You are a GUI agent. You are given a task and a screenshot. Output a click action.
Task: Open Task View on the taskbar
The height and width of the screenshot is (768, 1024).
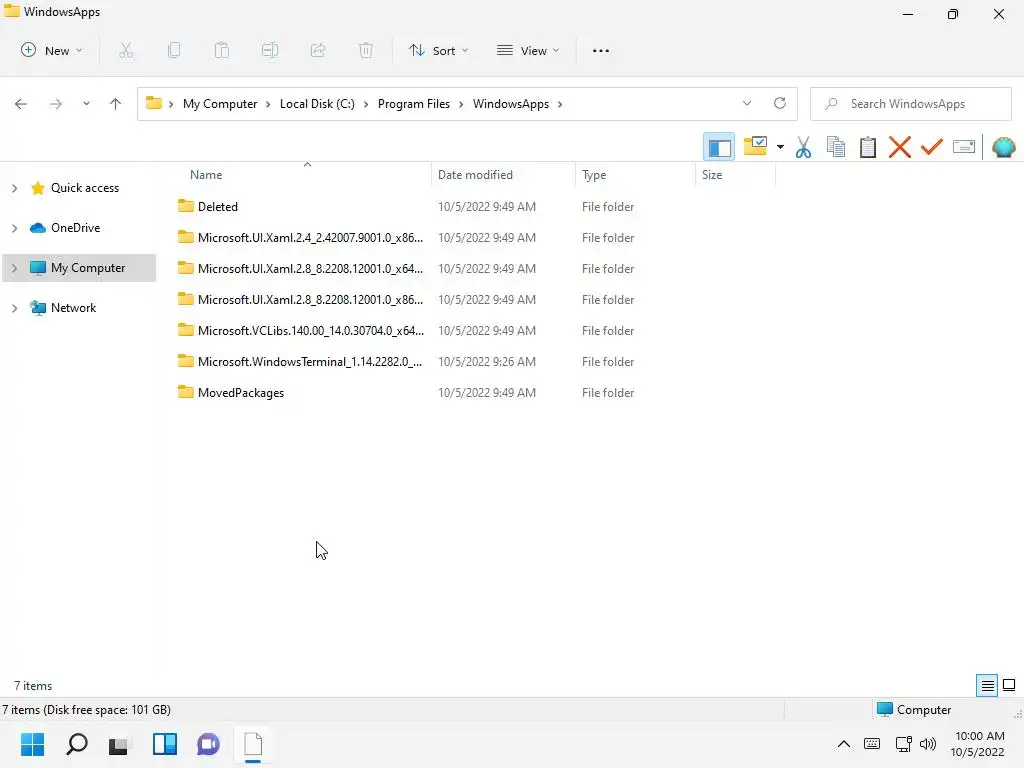(118, 744)
